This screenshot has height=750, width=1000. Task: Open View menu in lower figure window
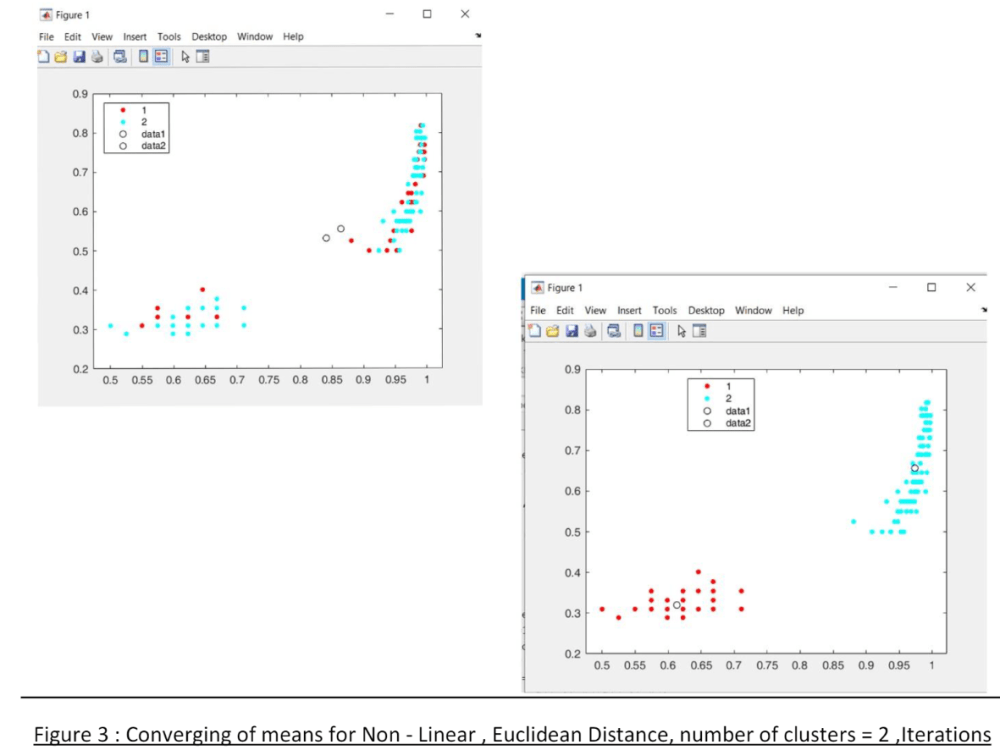596,311
